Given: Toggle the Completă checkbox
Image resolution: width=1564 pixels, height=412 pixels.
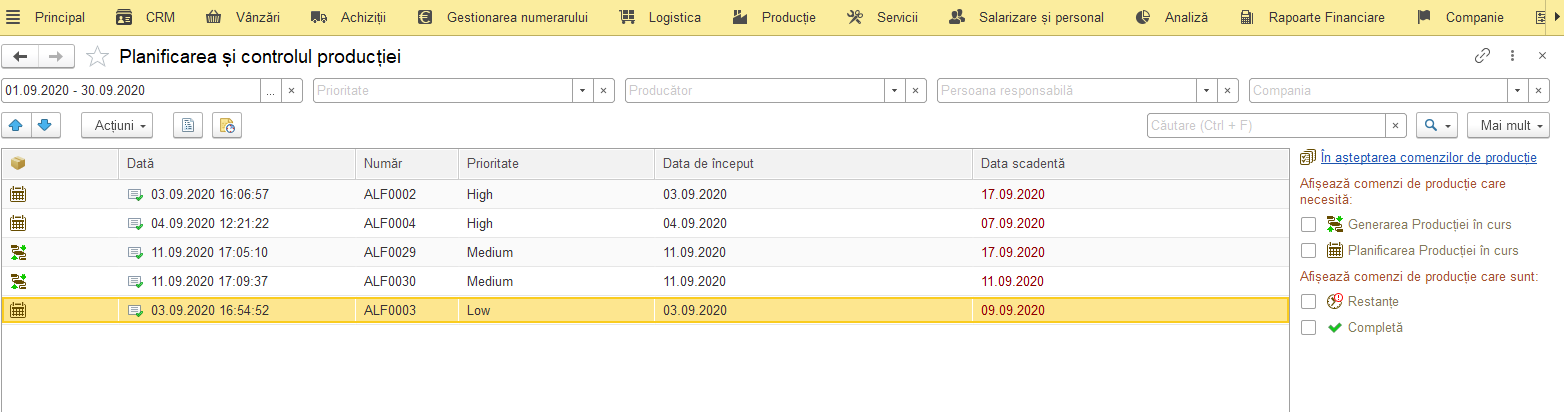Looking at the screenshot, I should [1308, 327].
